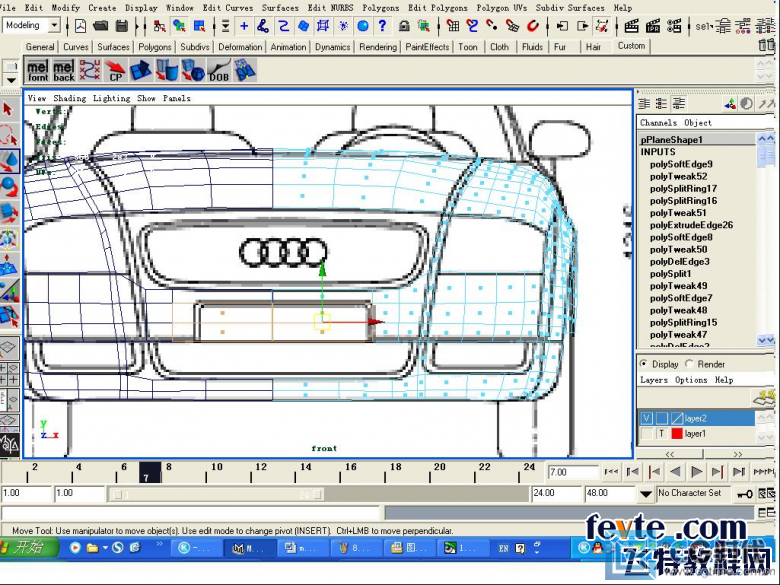Open the Layers menu in layer editor
The height and width of the screenshot is (585, 780).
point(654,380)
